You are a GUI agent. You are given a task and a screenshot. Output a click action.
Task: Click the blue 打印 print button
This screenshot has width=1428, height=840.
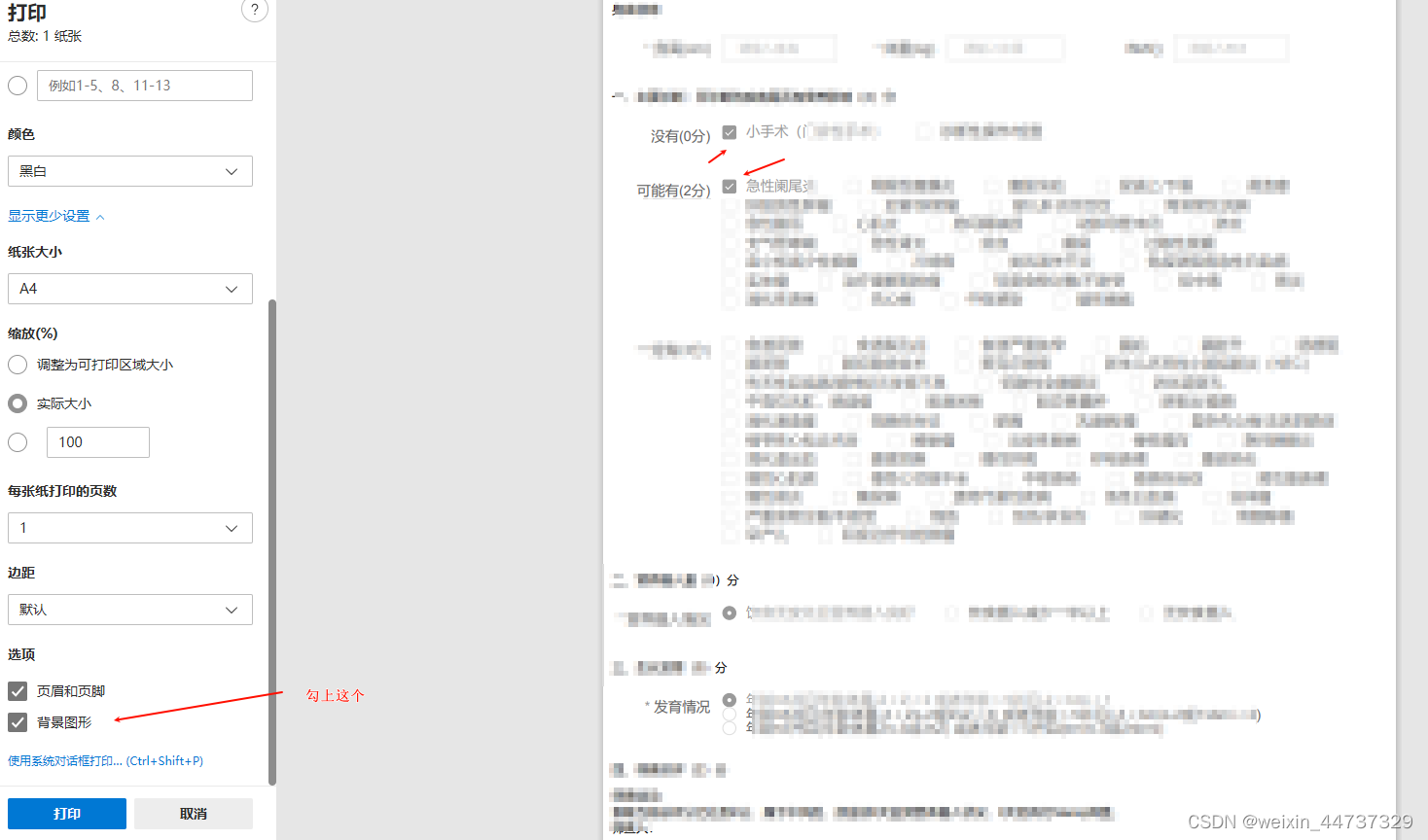(x=65, y=814)
